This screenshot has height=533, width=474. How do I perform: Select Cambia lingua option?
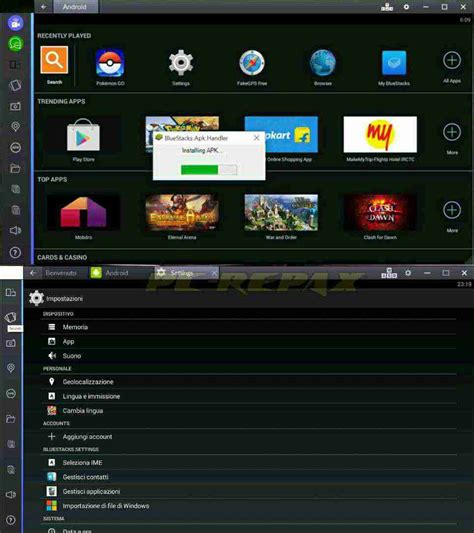(249, 411)
